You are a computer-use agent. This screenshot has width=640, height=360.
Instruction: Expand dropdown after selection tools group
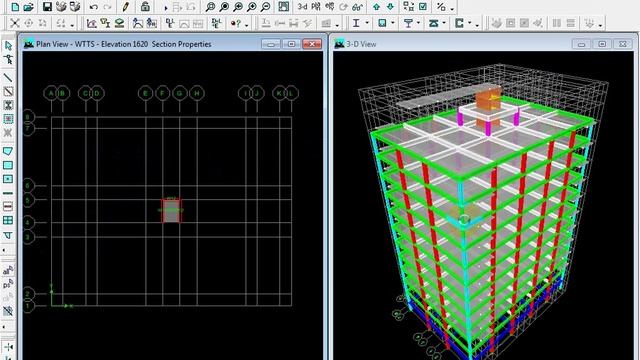pos(72,24)
